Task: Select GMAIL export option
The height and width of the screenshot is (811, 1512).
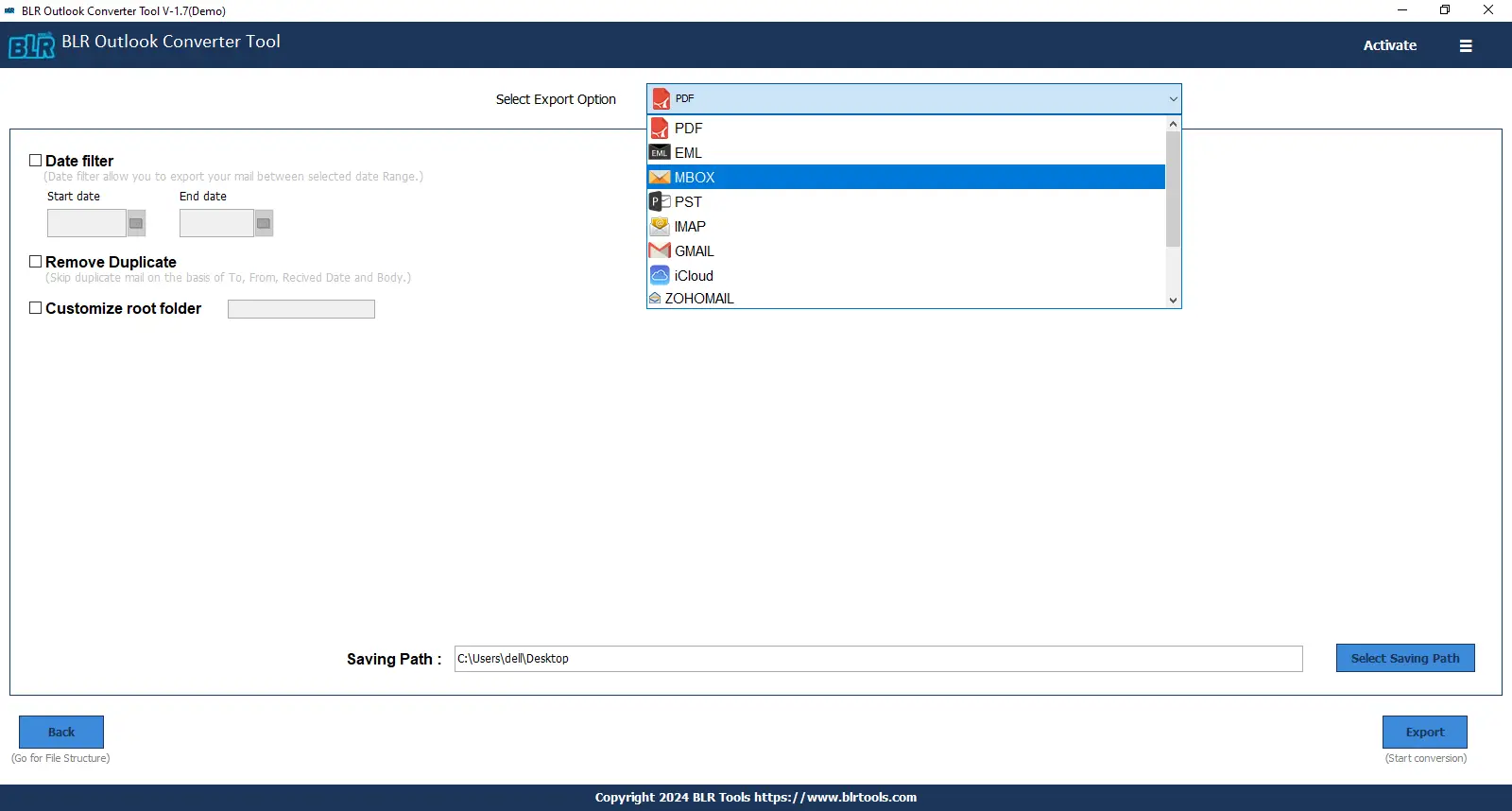Action: [x=906, y=250]
